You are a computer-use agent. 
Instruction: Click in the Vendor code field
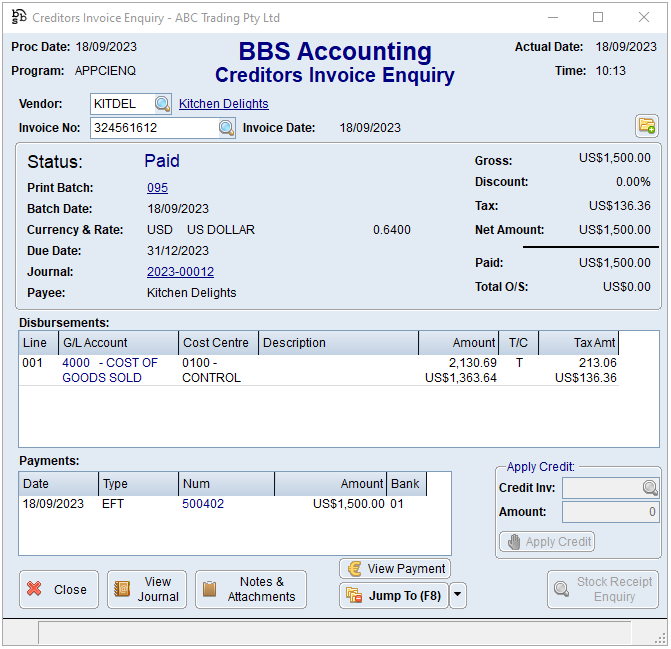[x=121, y=104]
